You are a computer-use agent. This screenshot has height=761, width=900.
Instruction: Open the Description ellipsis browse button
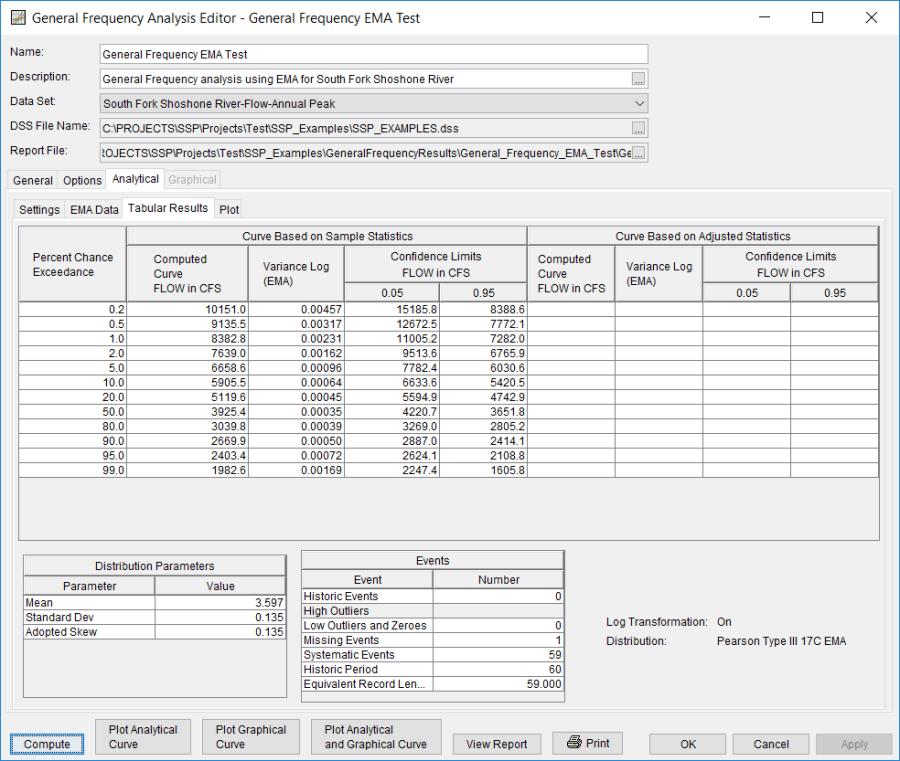[638, 79]
